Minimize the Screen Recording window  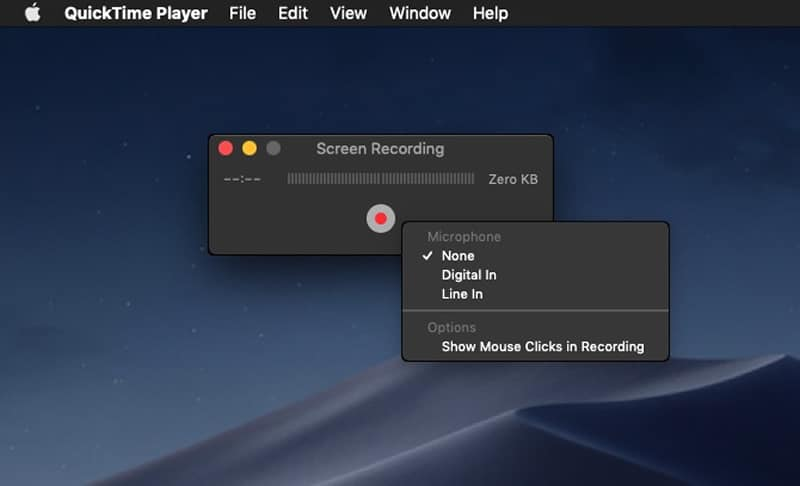click(249, 148)
